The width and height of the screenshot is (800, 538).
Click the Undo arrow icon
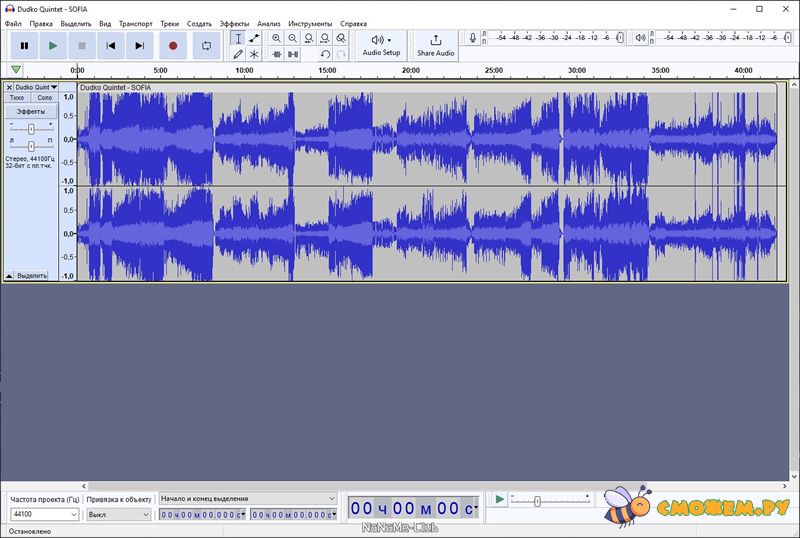pyautogui.click(x=325, y=54)
